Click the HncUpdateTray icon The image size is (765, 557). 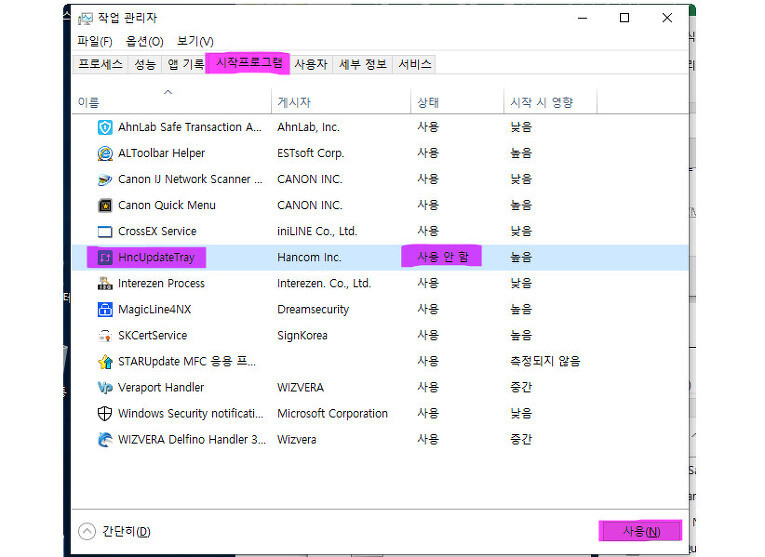point(105,258)
